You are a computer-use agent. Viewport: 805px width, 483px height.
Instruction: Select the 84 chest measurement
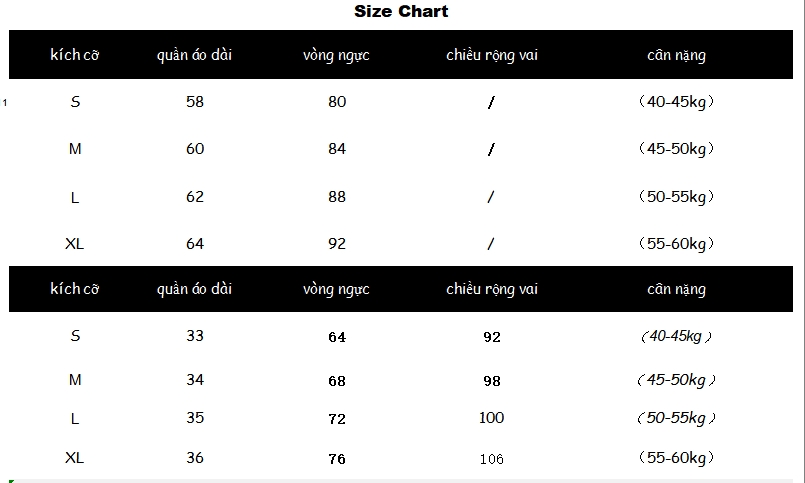(337, 149)
